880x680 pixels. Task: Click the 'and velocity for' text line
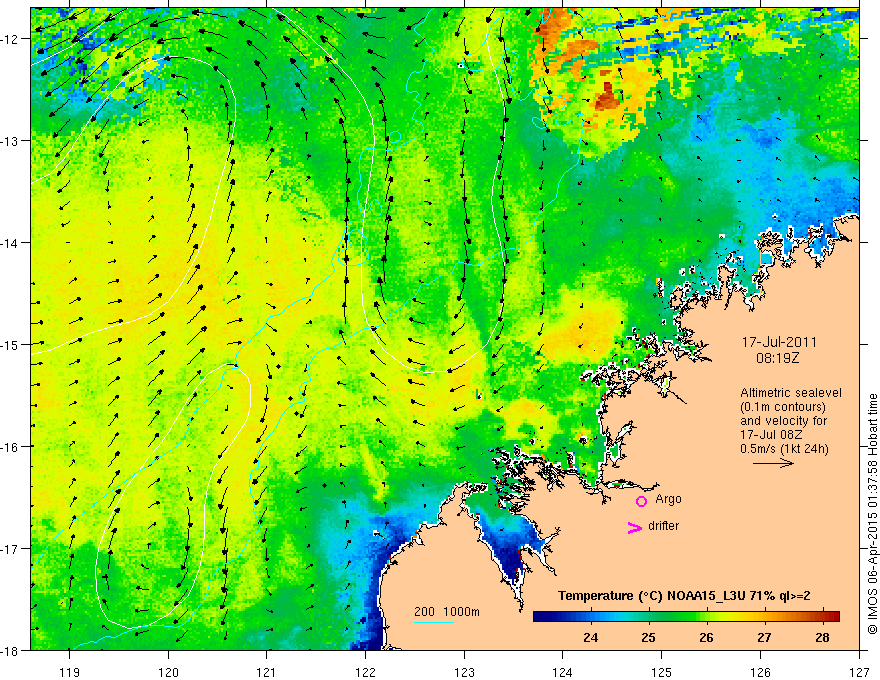coord(783,421)
